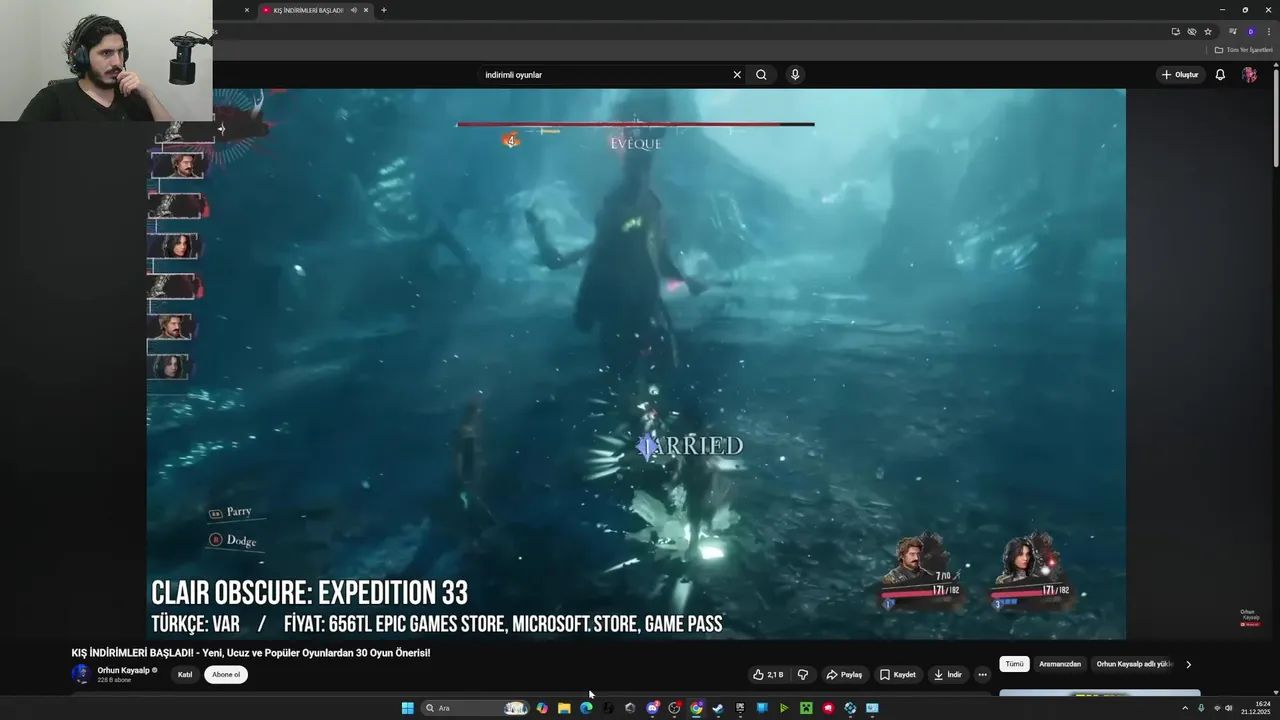Select the 'Orhun Kayaalp adlı' filter chip
Viewport: 1280px width, 720px height.
(1134, 664)
